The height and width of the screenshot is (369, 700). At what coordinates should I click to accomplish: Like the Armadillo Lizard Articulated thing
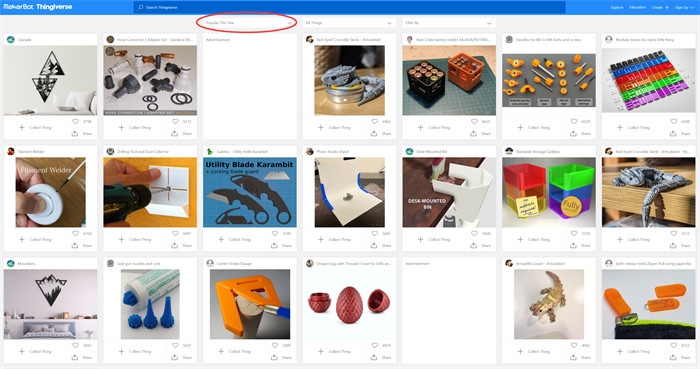pyautogui.click(x=574, y=345)
